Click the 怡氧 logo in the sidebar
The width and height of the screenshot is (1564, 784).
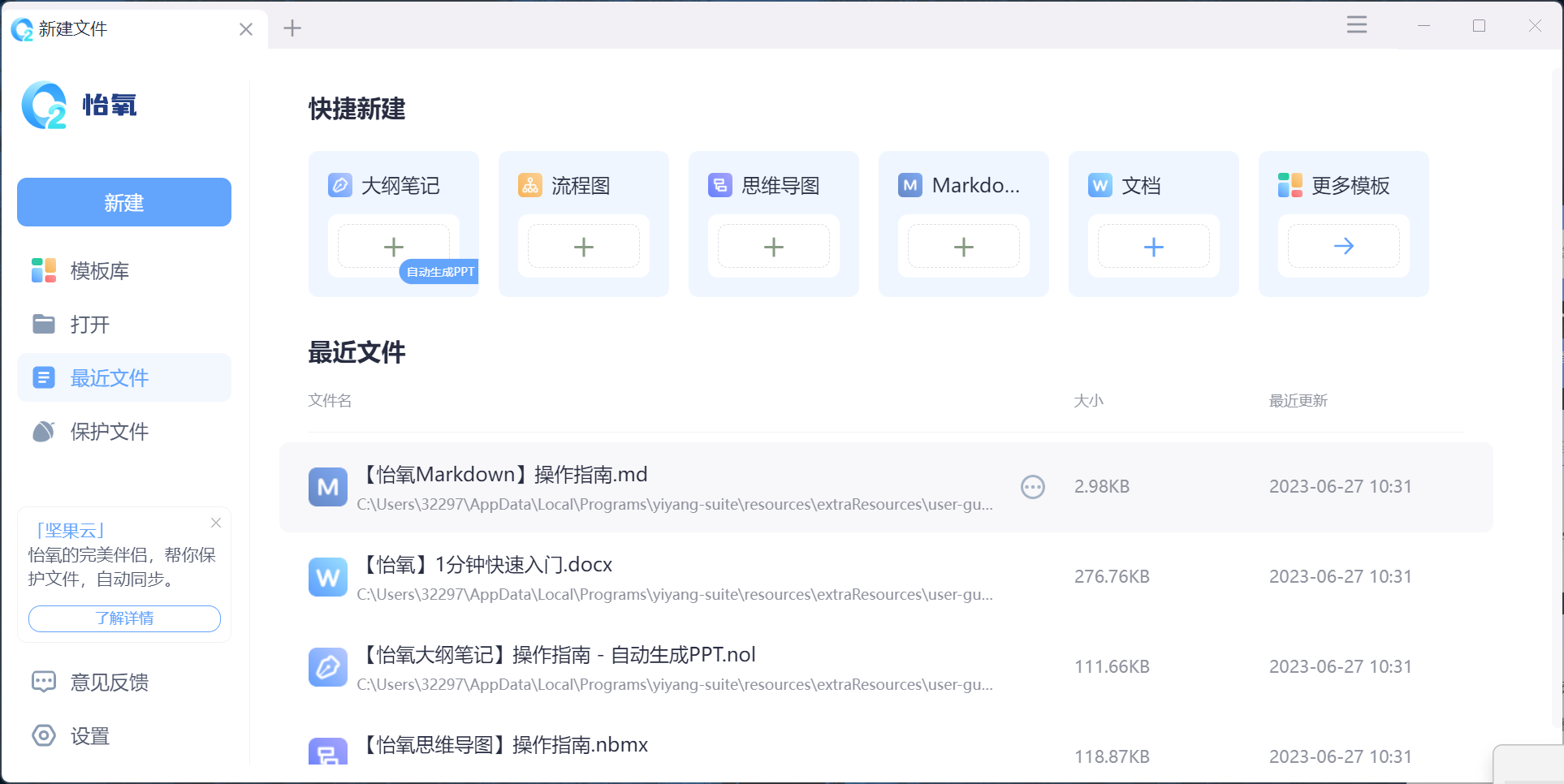click(x=79, y=106)
